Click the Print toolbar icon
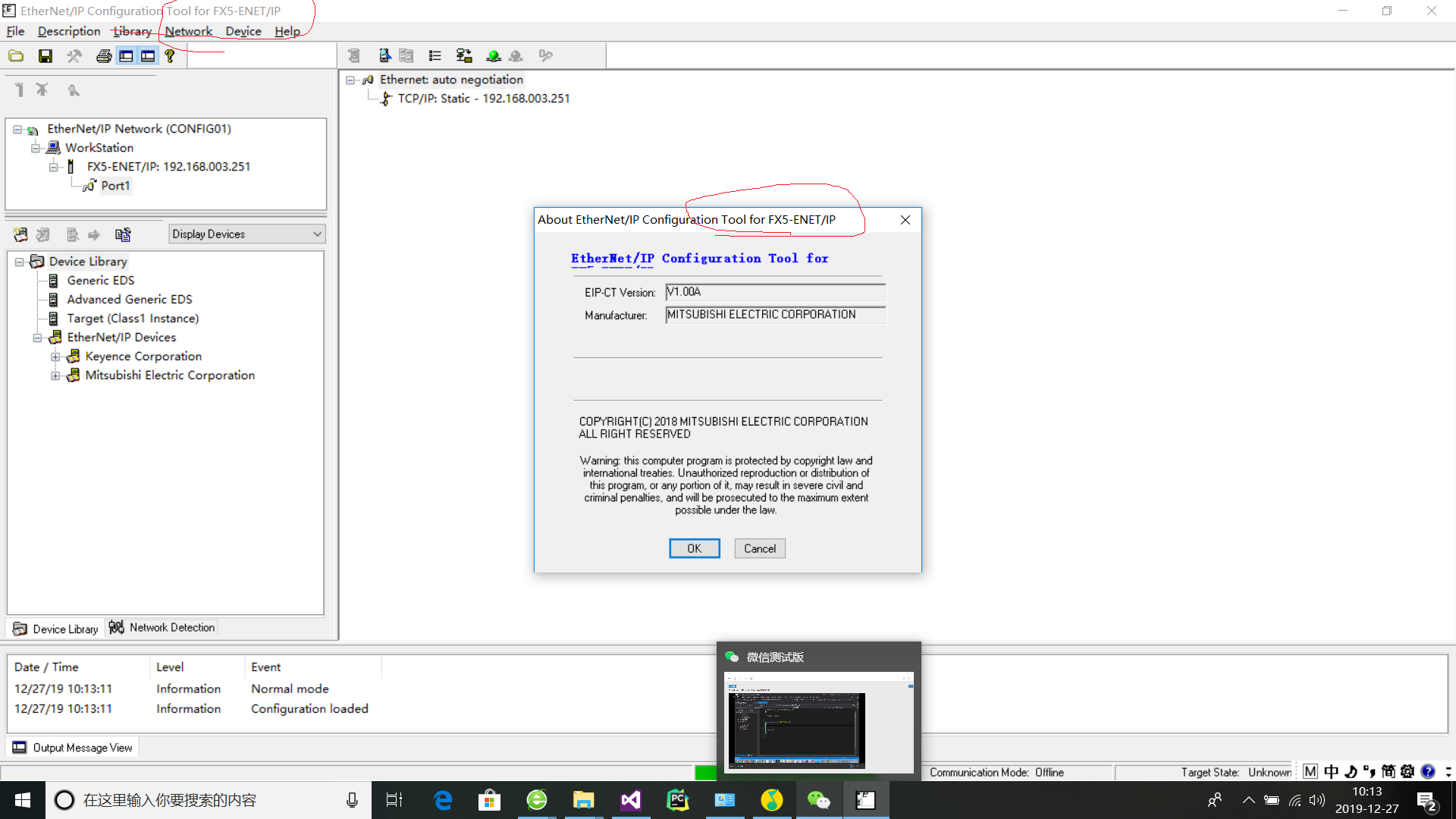Image resolution: width=1456 pixels, height=819 pixels. point(104,55)
